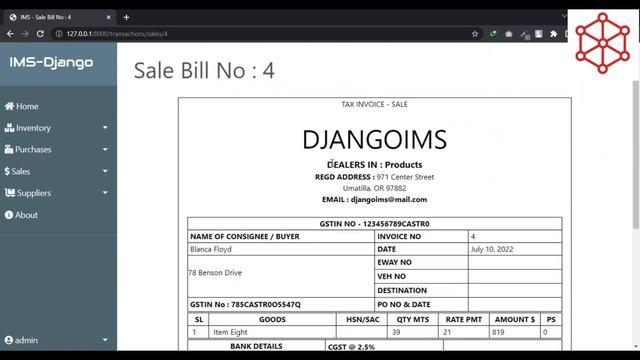
Task: Click the pencil extension icon
Action: pos(524,34)
